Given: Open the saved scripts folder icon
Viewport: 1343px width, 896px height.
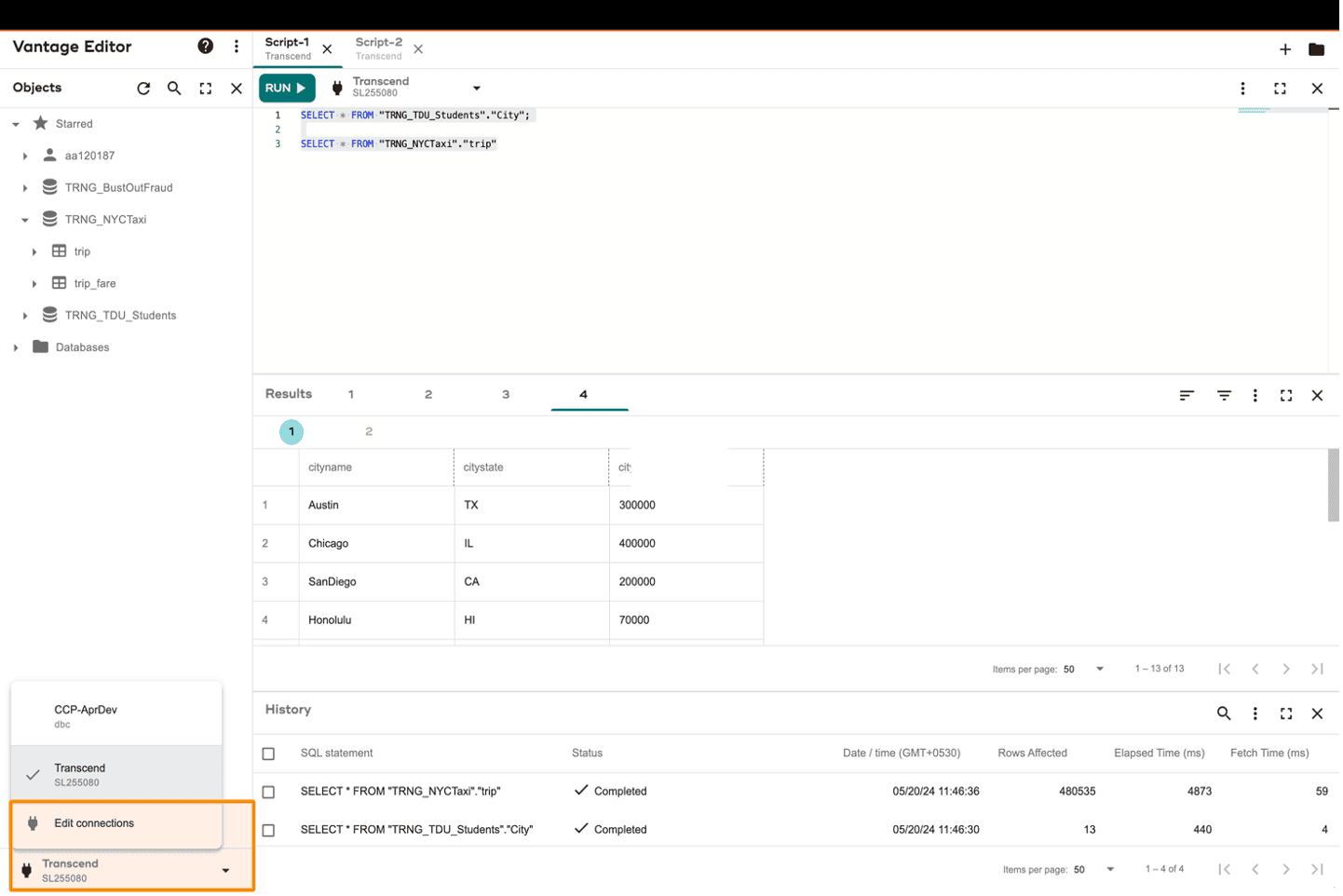Looking at the screenshot, I should pos(1316,49).
